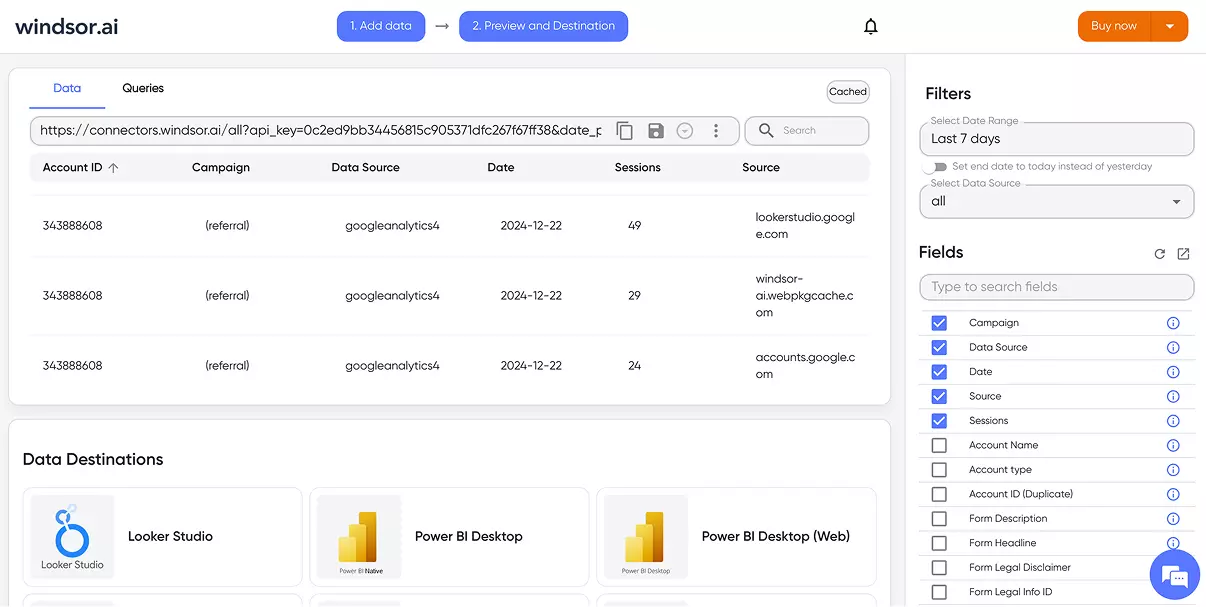1206x607 pixels.
Task: Uncheck the Sessions field checkbox
Action: [939, 421]
